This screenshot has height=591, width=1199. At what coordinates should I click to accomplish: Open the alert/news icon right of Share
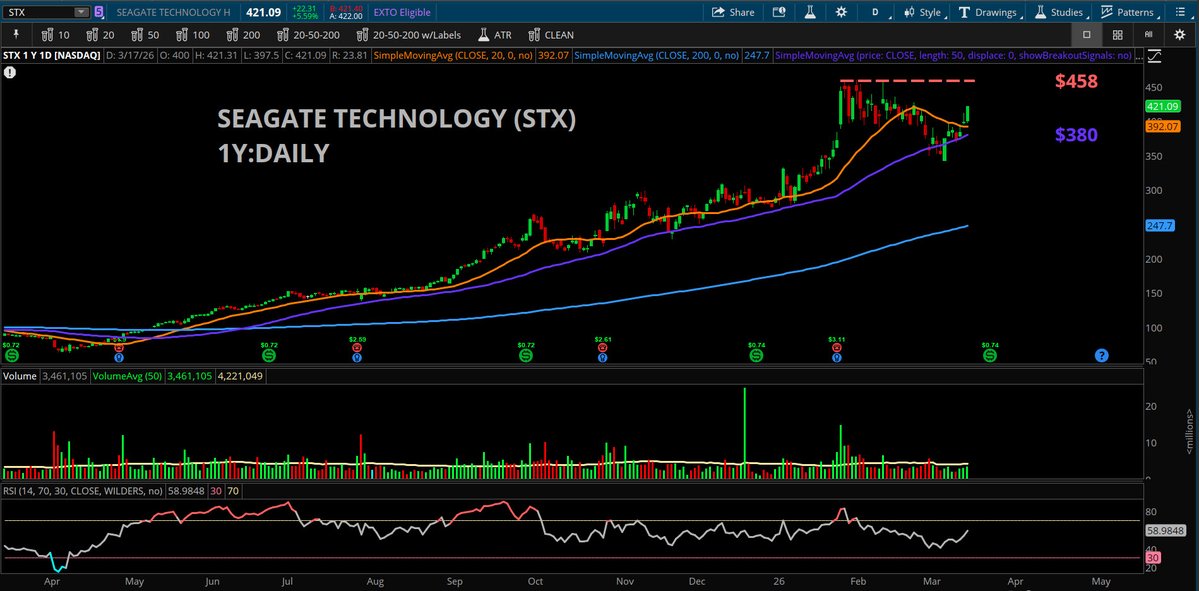[779, 12]
